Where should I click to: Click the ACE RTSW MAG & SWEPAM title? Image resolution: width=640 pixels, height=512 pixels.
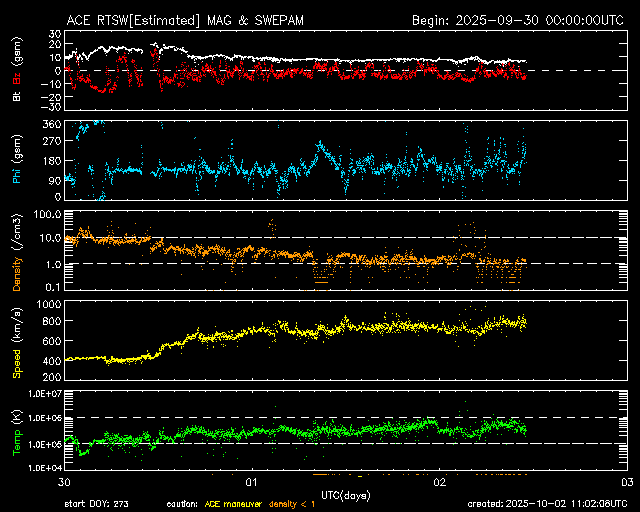click(x=200, y=20)
